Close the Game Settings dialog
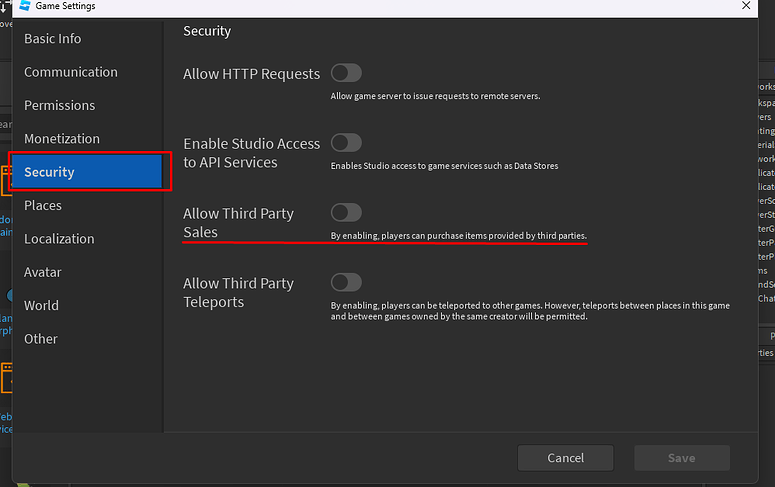This screenshot has height=487, width=775. pyautogui.click(x=746, y=5)
